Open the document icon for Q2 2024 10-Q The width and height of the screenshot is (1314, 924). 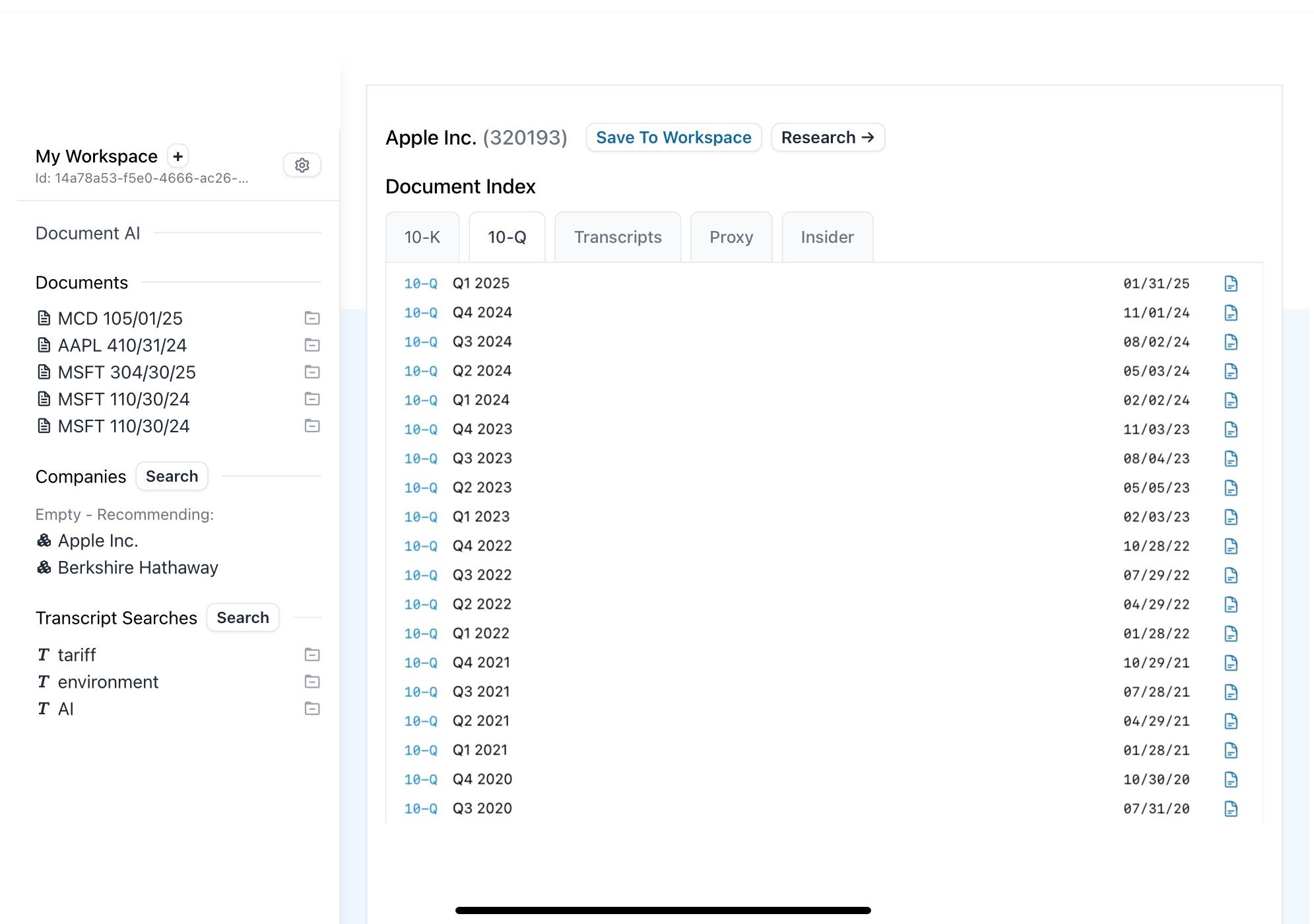1231,371
